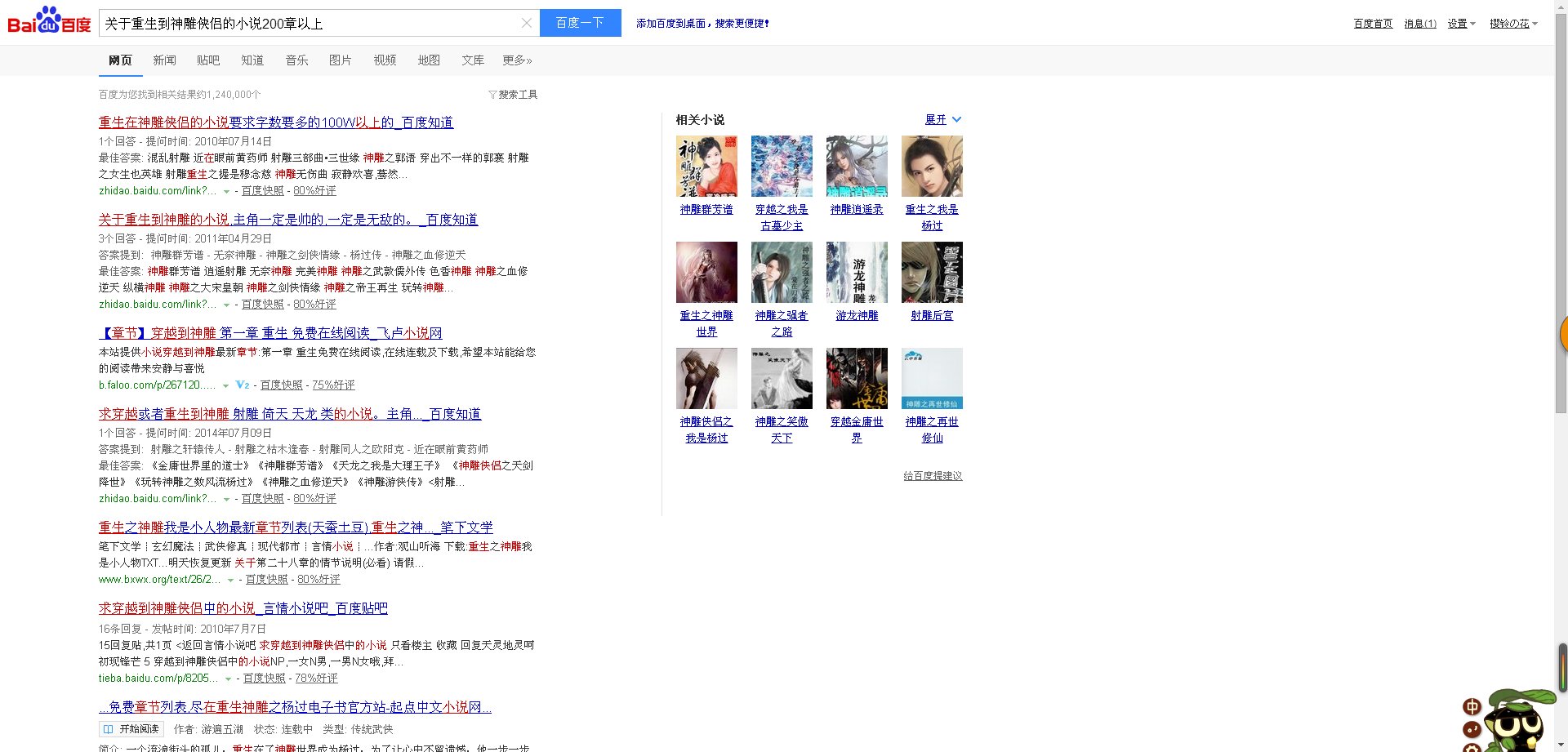Open the 搜索工具 filter
Image resolution: width=1568 pixels, height=752 pixels.
click(x=513, y=95)
